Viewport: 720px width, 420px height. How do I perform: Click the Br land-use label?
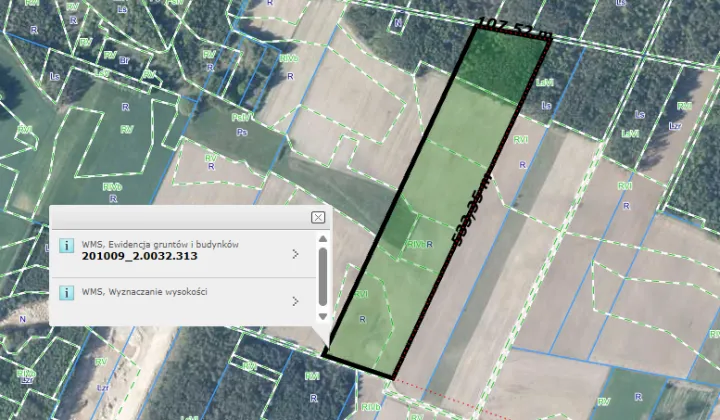124,60
